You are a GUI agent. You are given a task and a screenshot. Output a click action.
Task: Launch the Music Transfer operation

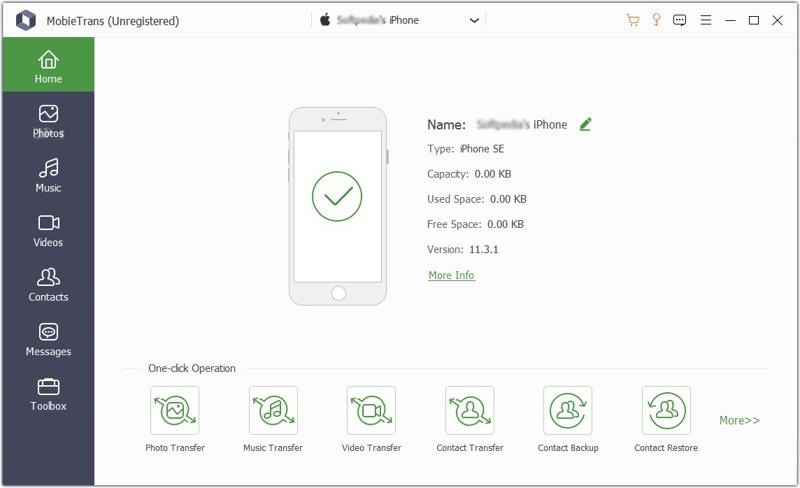(273, 410)
